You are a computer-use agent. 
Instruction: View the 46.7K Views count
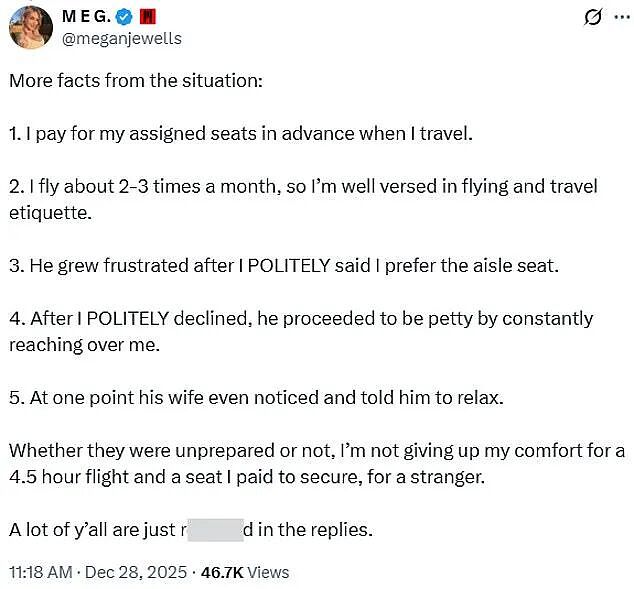click(x=245, y=572)
